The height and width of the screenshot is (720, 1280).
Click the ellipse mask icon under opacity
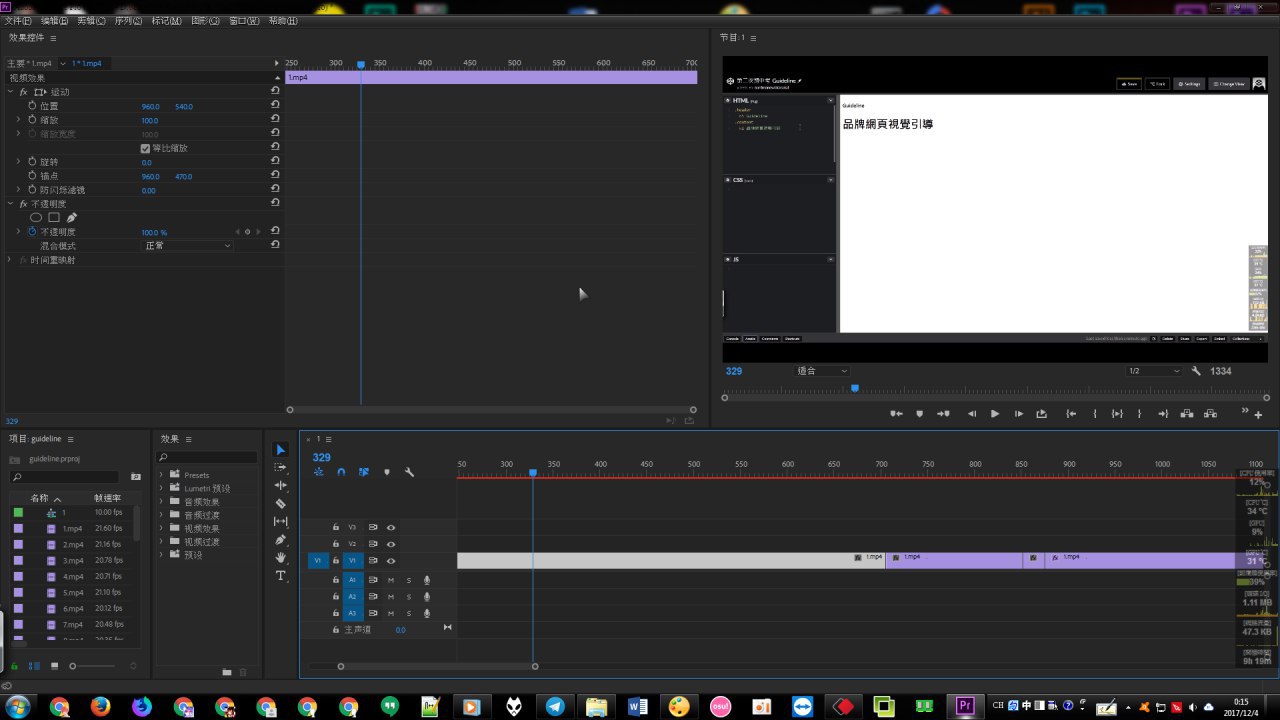tap(36, 217)
